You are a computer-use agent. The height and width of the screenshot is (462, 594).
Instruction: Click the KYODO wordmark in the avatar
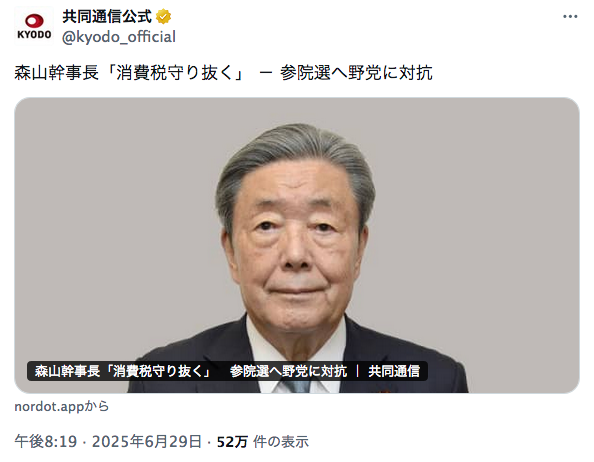(34, 34)
